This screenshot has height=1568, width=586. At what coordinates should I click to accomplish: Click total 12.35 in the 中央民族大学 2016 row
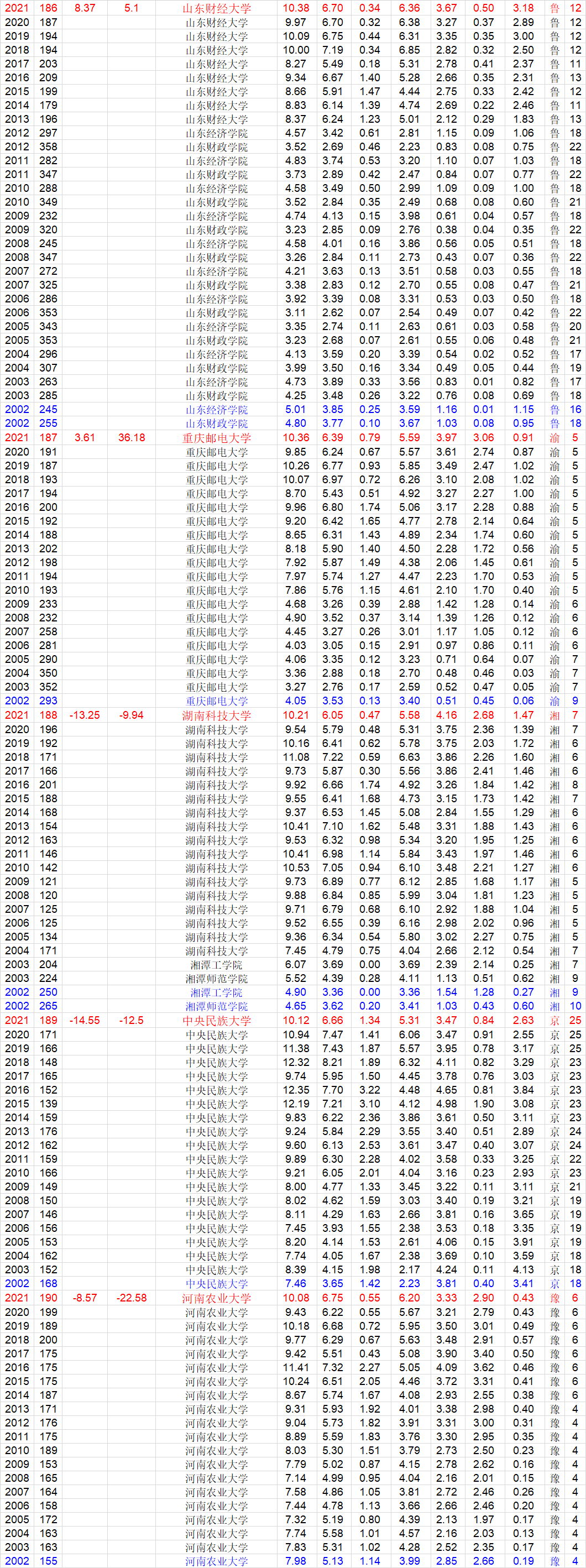[x=296, y=1090]
